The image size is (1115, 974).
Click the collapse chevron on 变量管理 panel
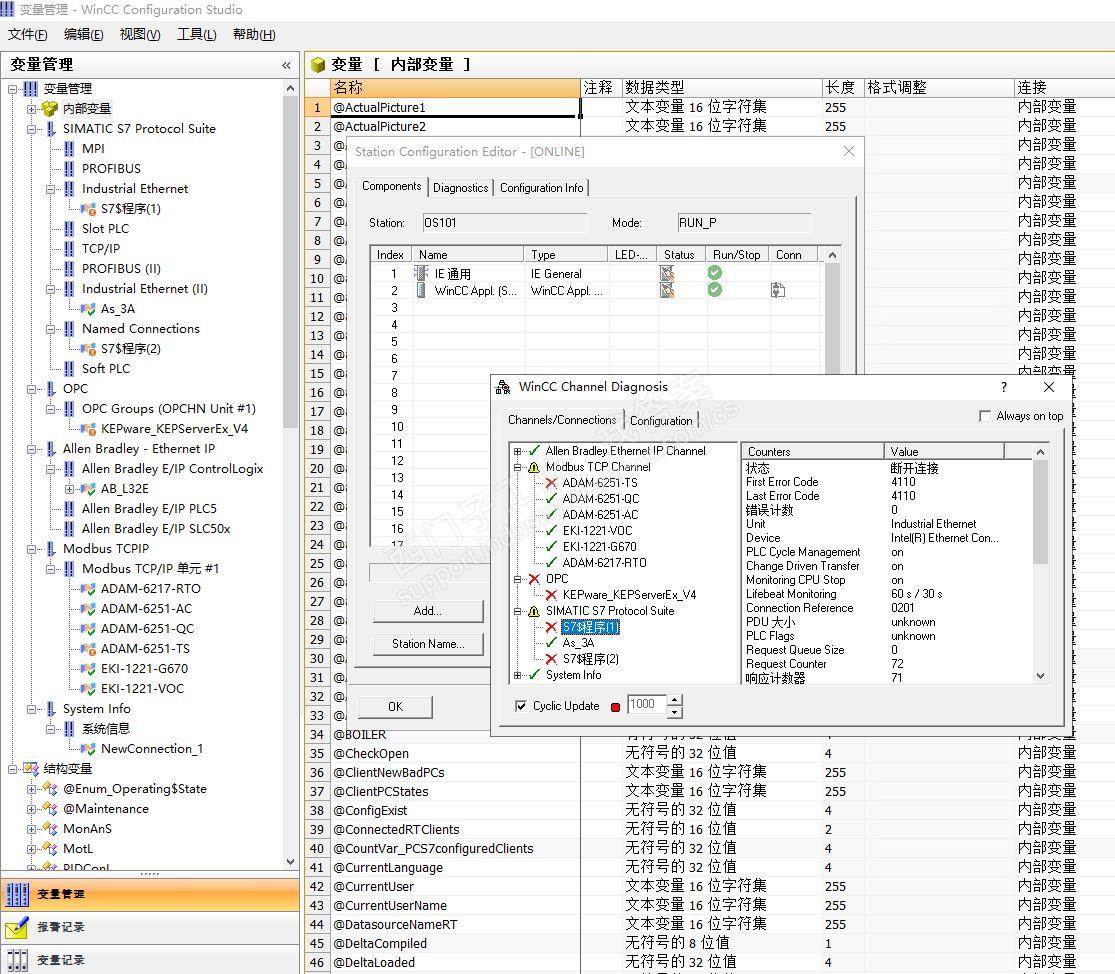pos(287,65)
